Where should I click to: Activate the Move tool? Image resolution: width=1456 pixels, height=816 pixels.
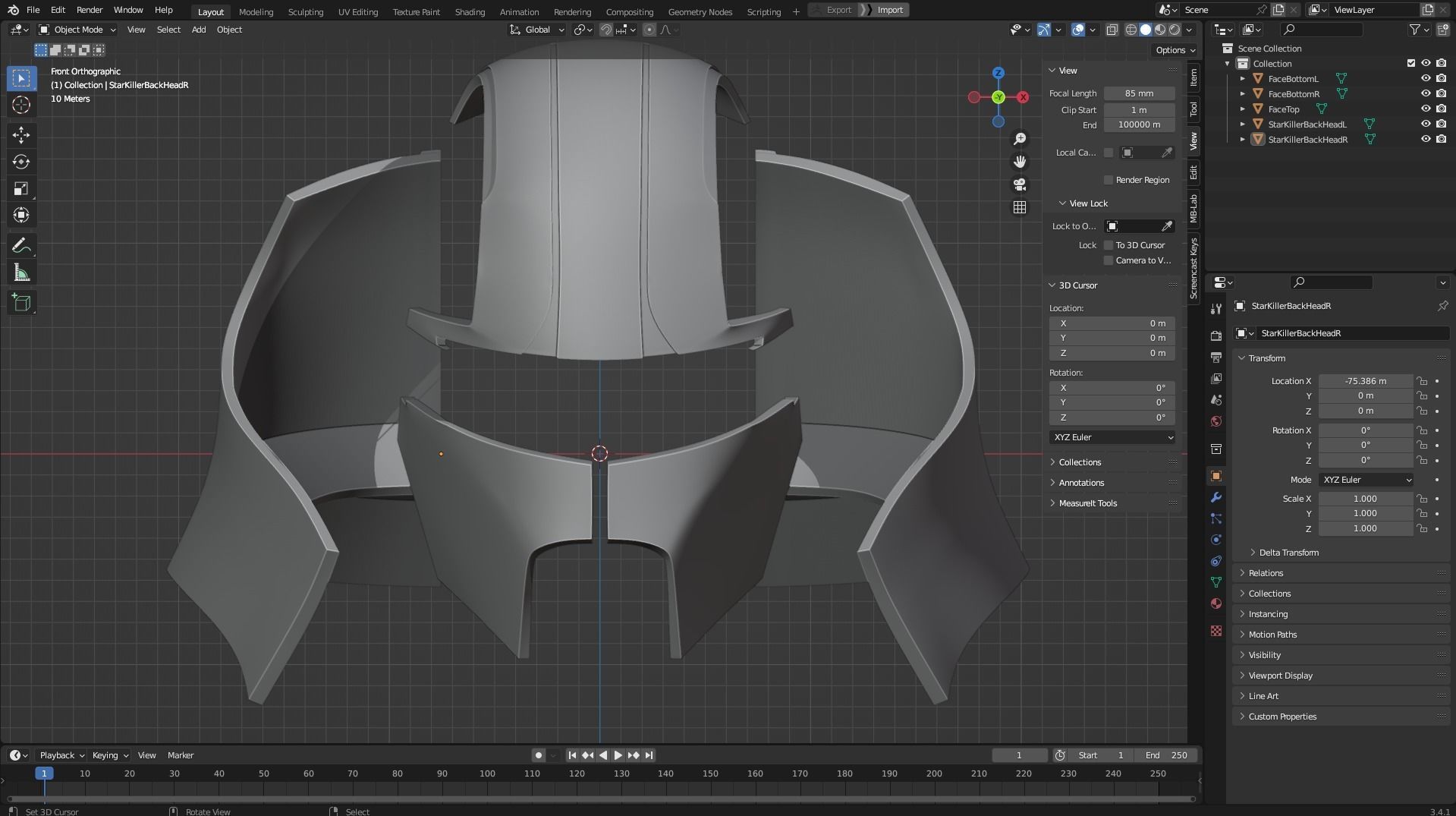(x=21, y=135)
